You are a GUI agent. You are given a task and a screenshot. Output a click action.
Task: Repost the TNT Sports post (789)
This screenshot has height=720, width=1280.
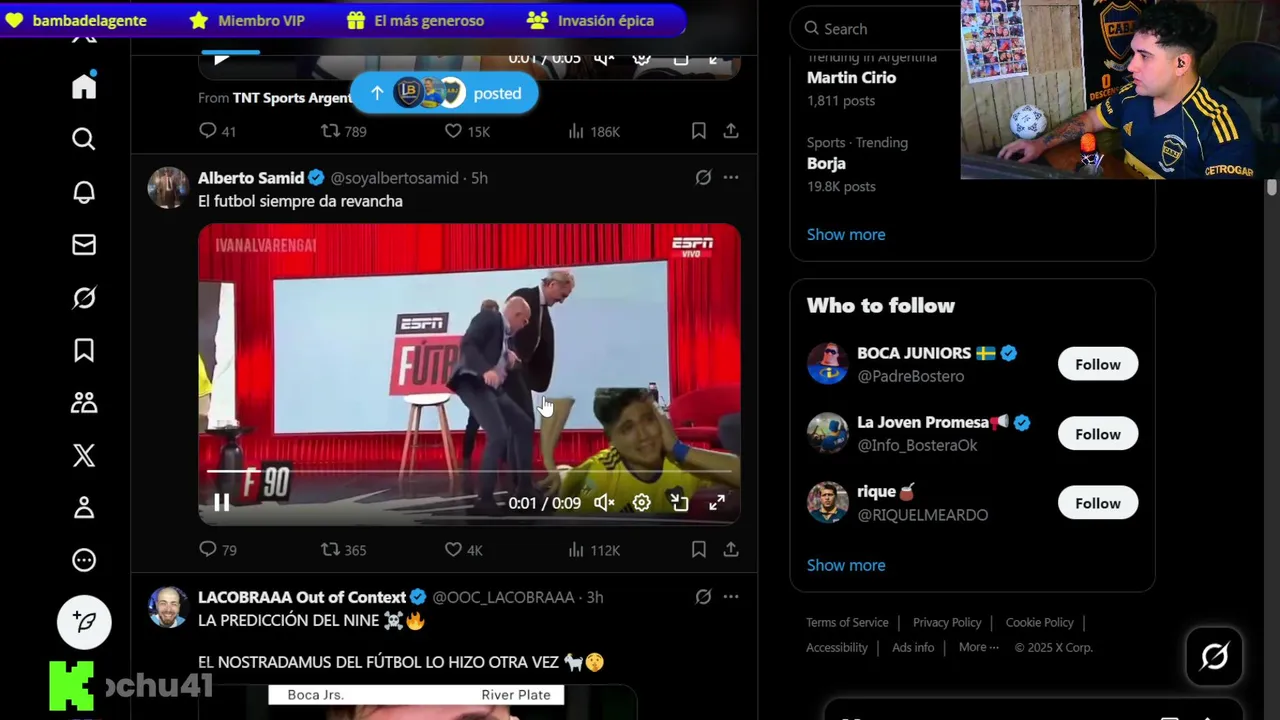(x=343, y=131)
